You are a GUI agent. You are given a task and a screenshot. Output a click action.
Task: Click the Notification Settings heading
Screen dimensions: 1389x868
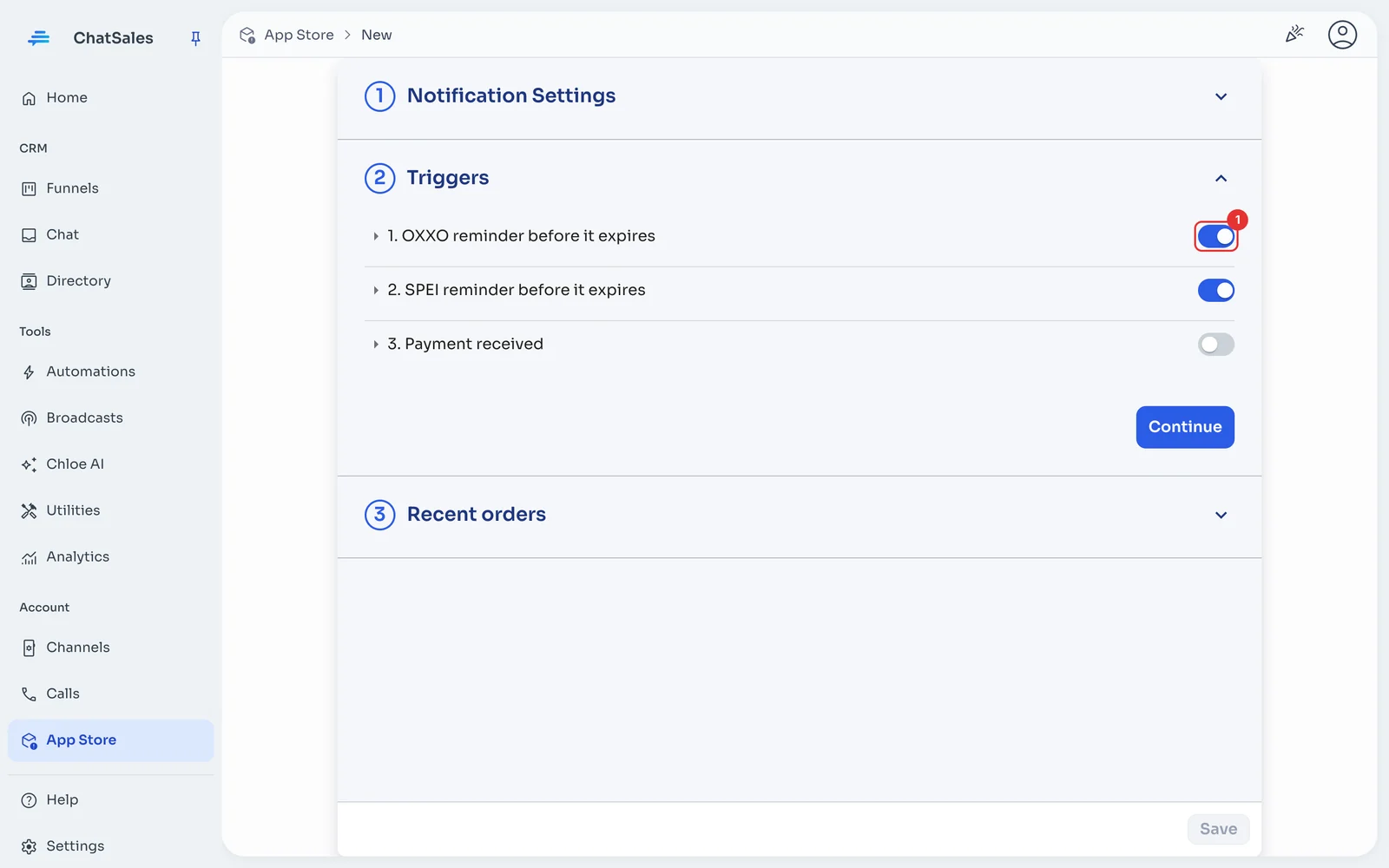coord(511,95)
